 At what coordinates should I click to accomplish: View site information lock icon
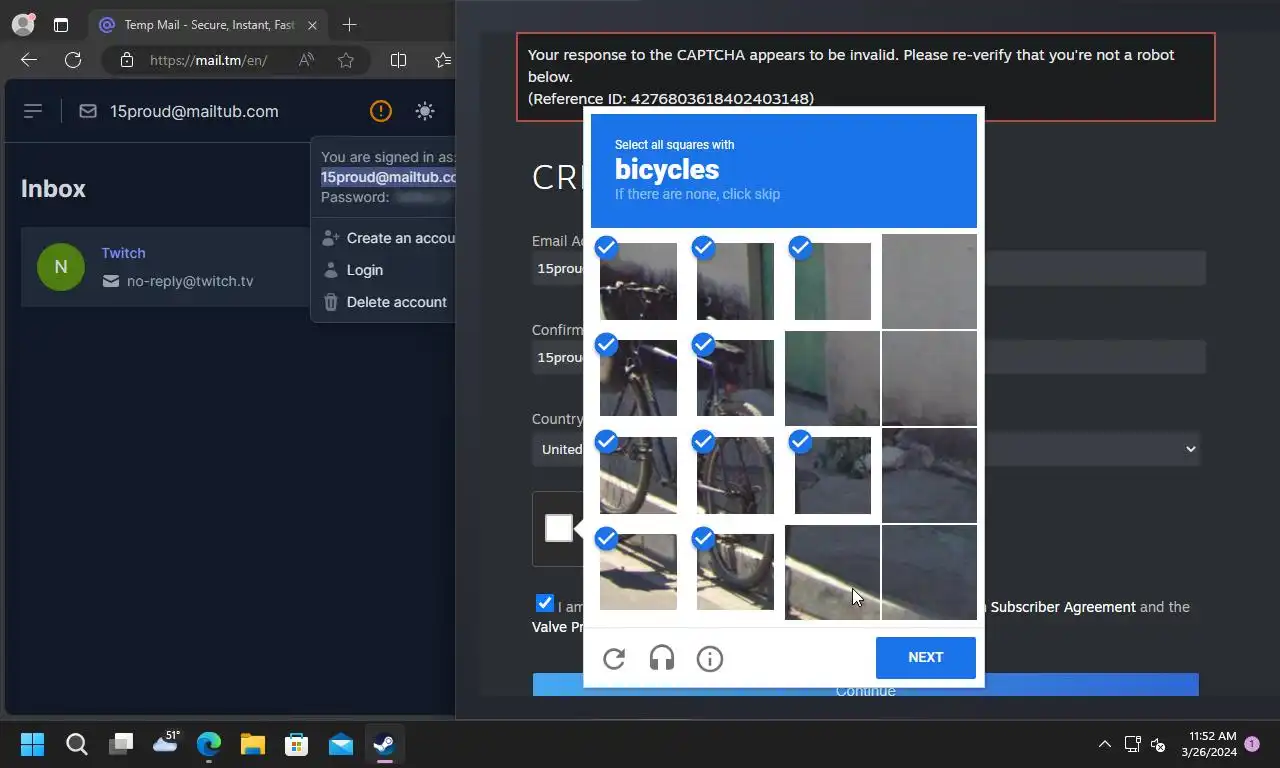pos(126,60)
